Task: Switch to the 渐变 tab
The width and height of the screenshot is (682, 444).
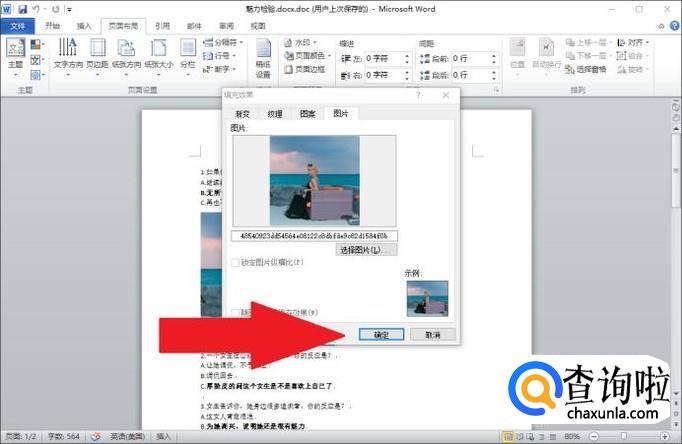Action: click(x=243, y=114)
